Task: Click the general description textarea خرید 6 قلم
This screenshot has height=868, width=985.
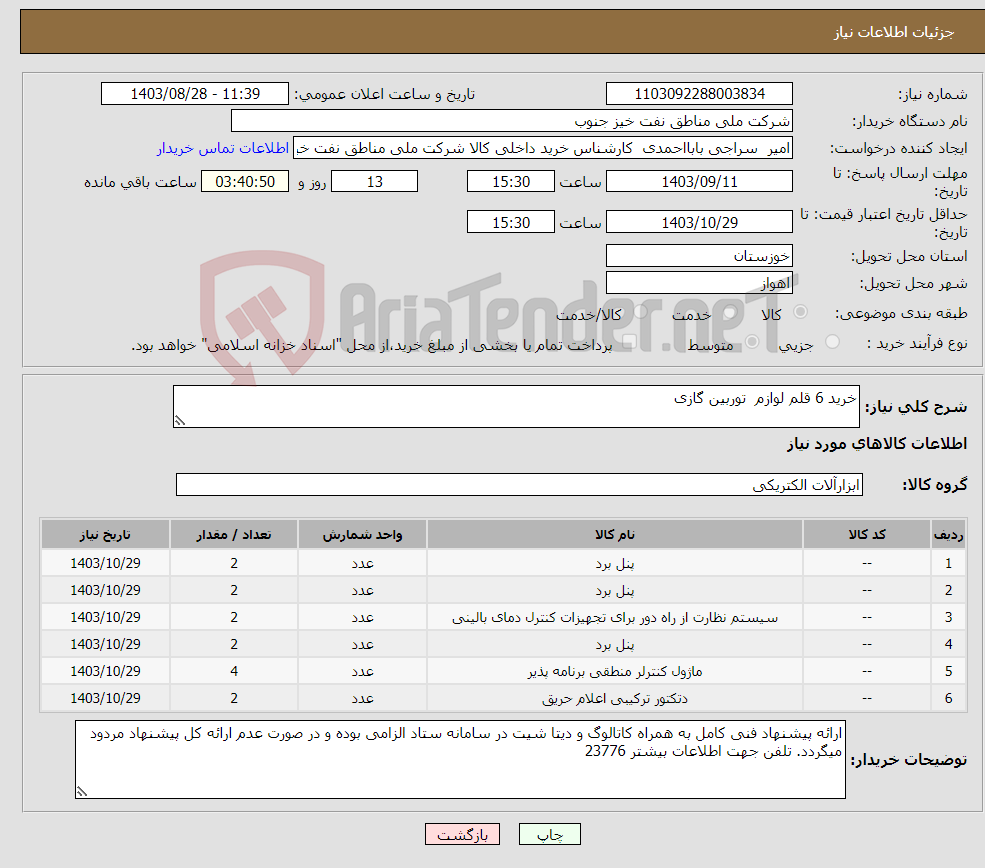Action: pos(516,406)
